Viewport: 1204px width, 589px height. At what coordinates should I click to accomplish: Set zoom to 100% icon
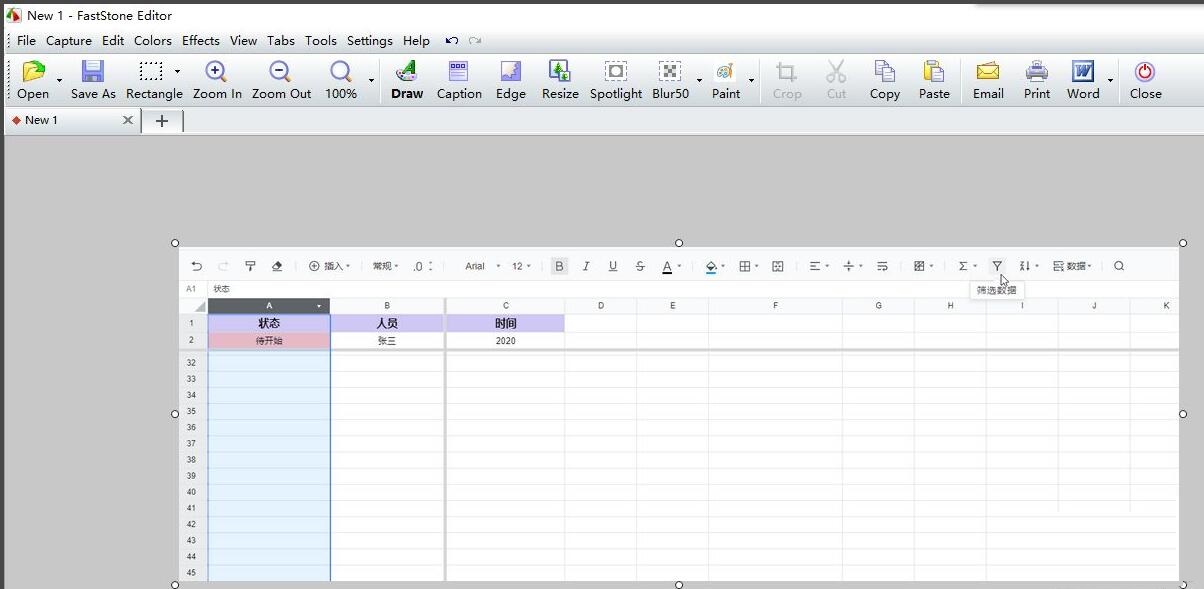tap(341, 72)
